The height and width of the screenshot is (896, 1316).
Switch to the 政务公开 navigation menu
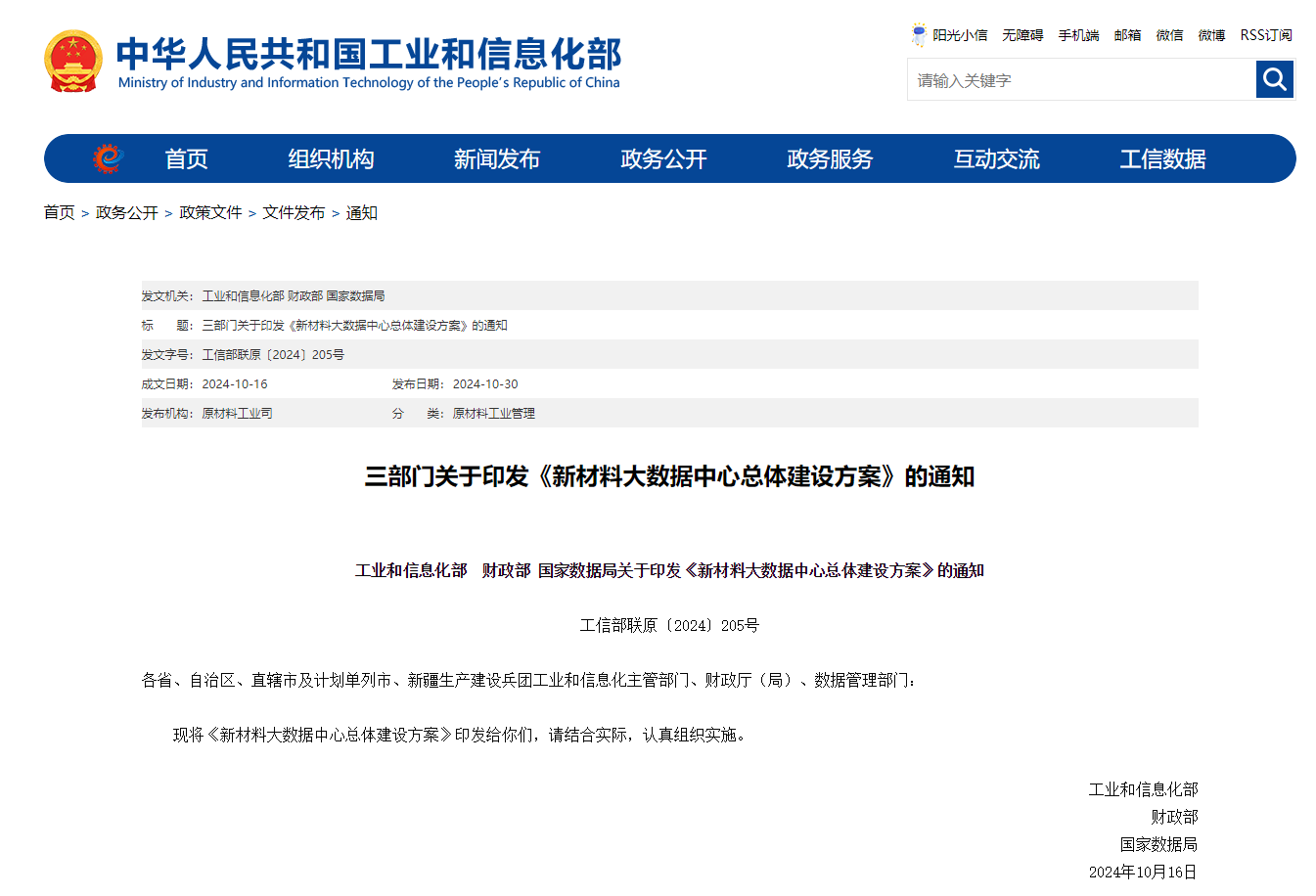[x=663, y=158]
